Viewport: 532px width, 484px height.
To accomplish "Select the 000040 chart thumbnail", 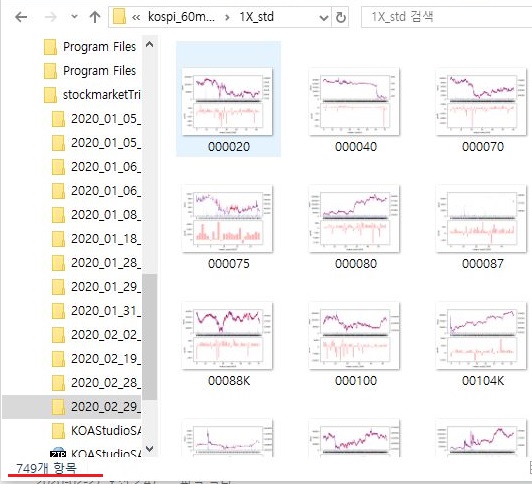I will [x=354, y=101].
